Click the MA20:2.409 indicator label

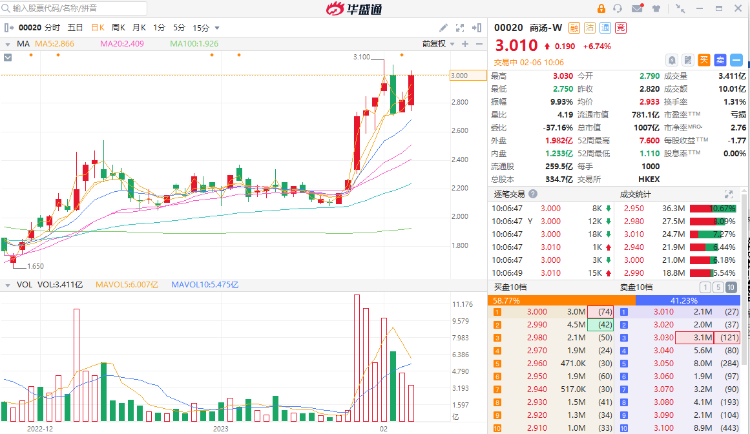click(122, 44)
